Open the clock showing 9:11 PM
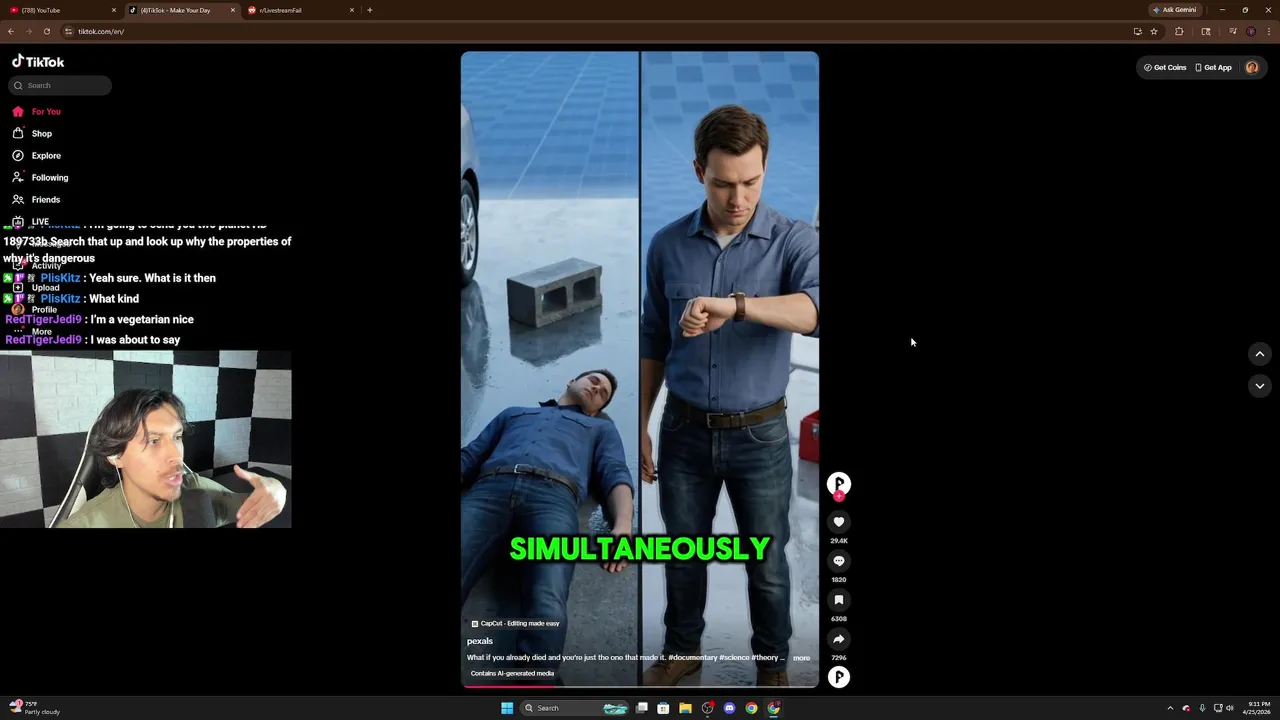The image size is (1280, 720). pos(1258,708)
